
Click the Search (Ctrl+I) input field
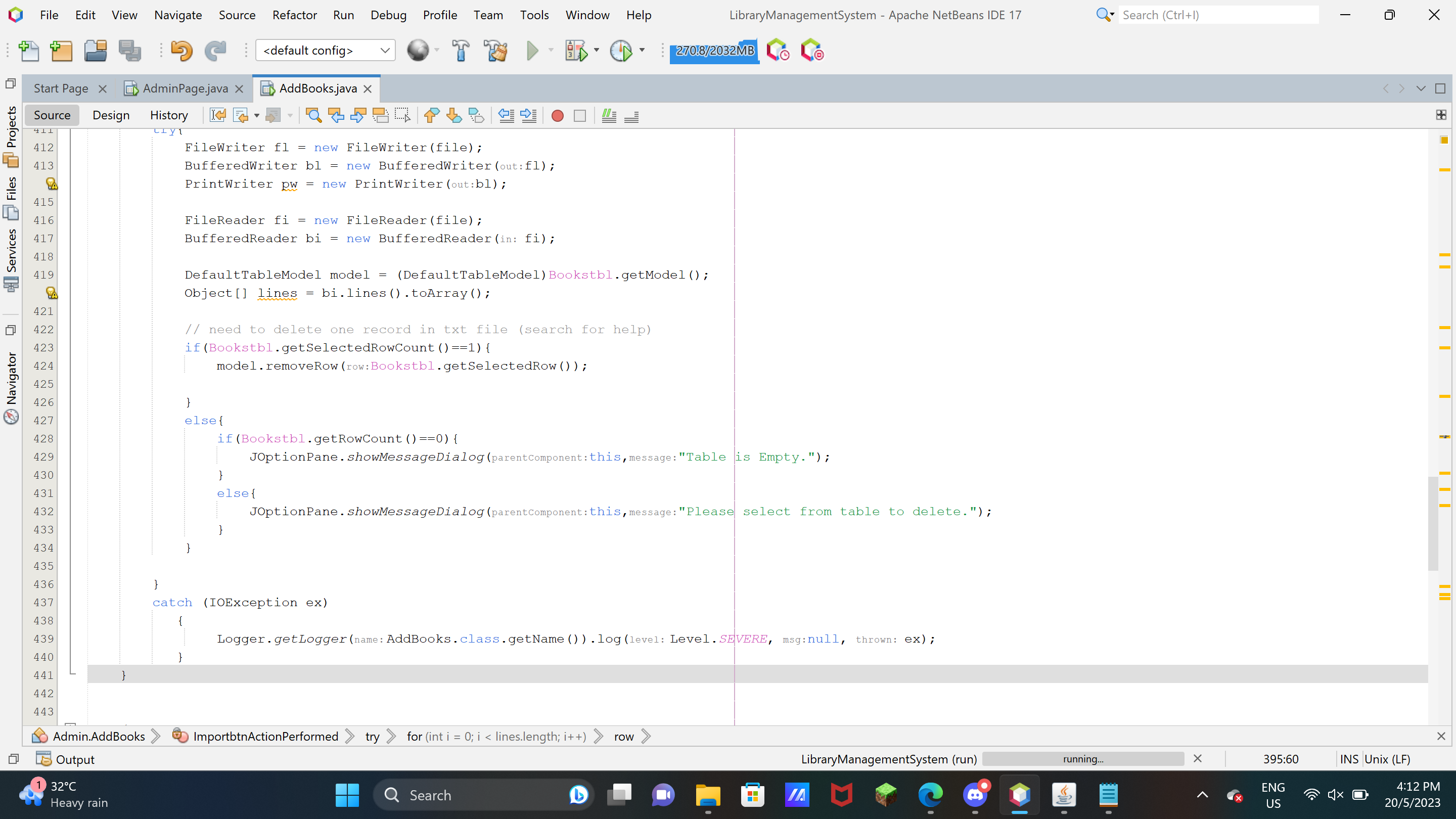(x=1218, y=15)
